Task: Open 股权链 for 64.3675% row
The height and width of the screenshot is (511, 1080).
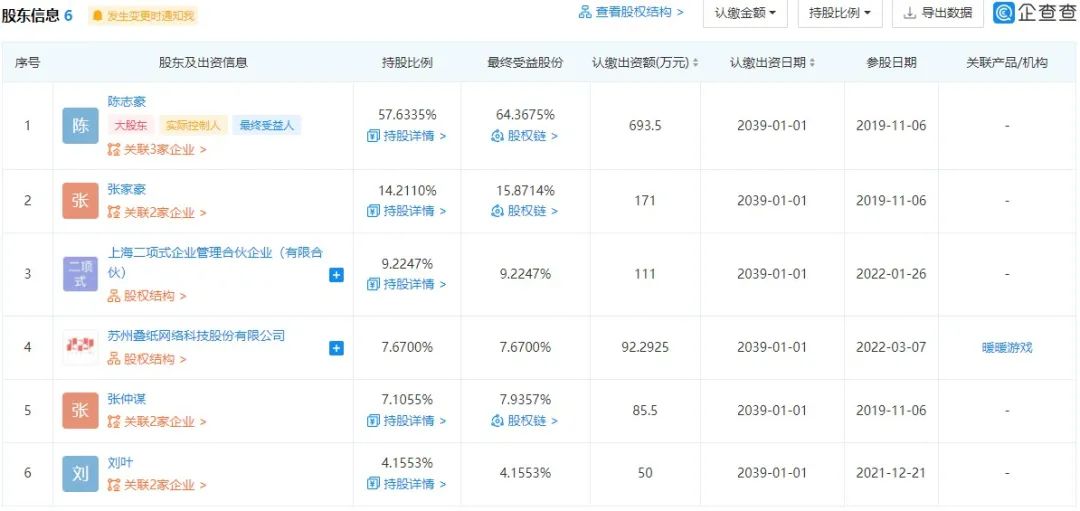Action: (x=525, y=136)
